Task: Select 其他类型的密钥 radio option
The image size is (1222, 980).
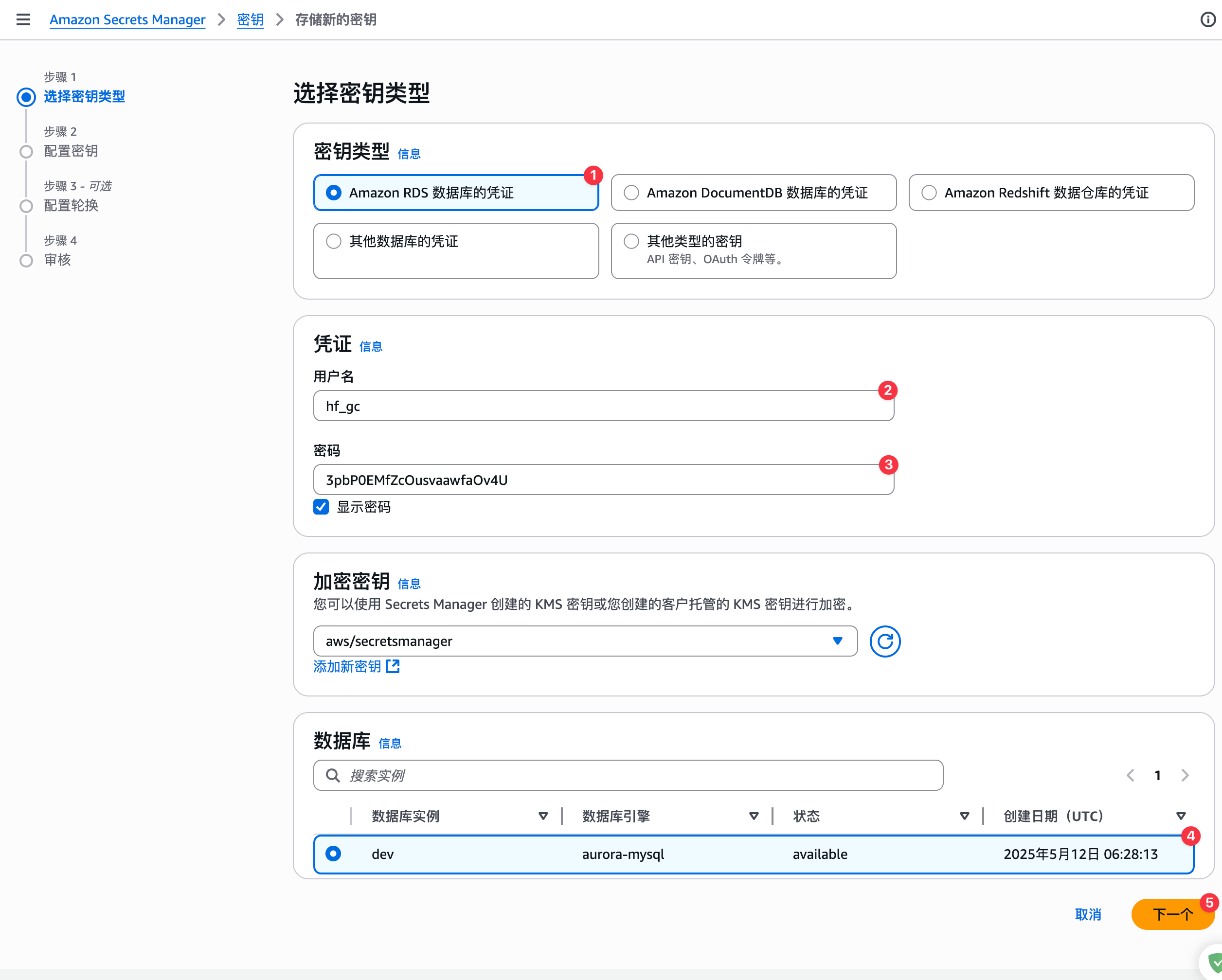Action: [x=631, y=241]
